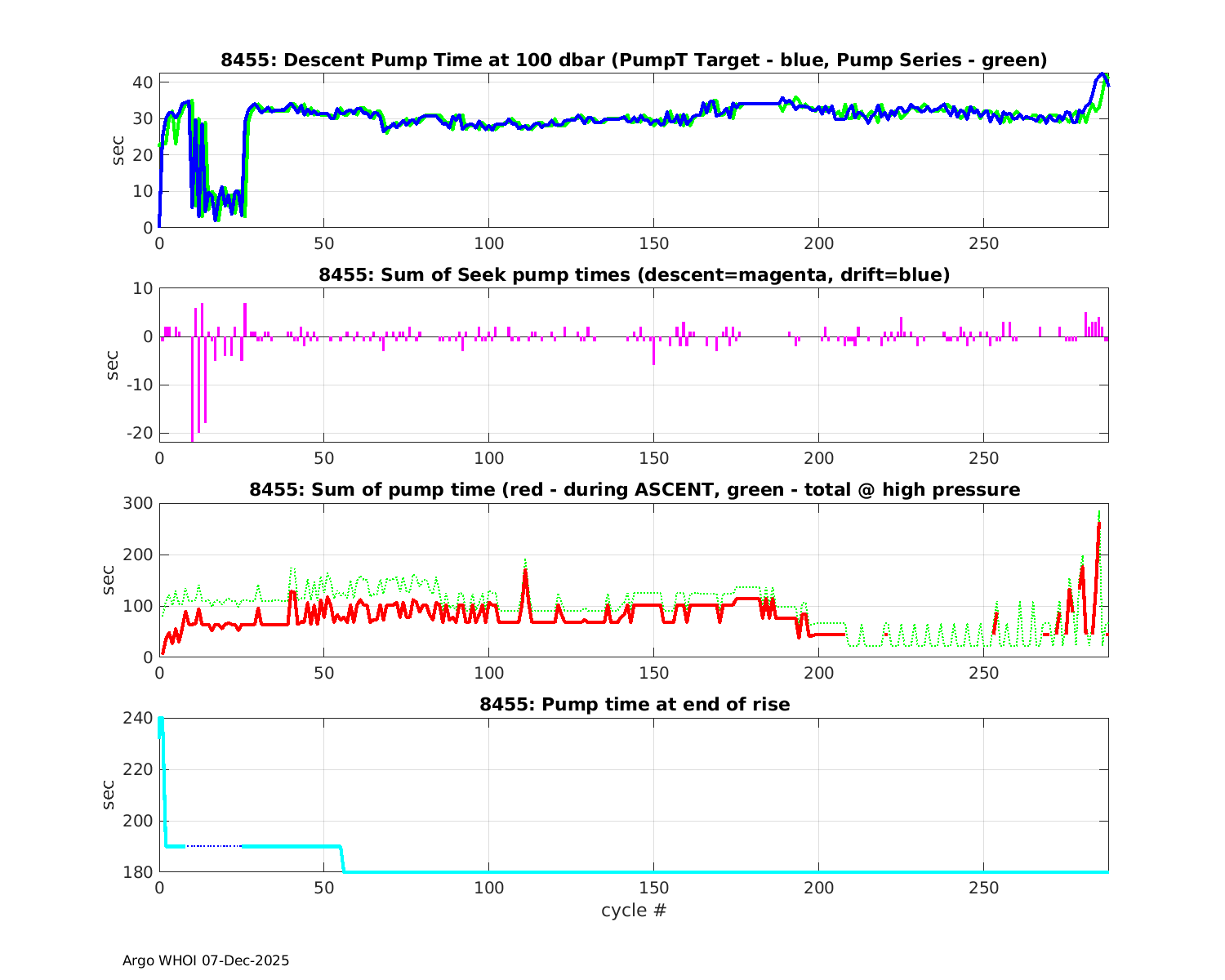Click the tallest red spike near cycle 111
The width and height of the screenshot is (1225, 980).
525,572
